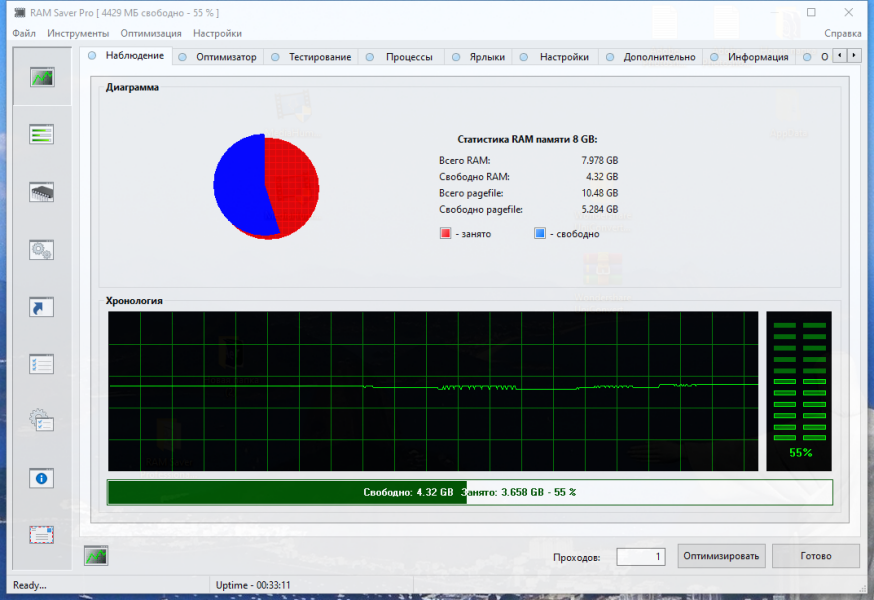Viewport: 874px width, 600px height.
Task: Click the Свободно RAM value 4.32 GB
Action: coord(602,177)
